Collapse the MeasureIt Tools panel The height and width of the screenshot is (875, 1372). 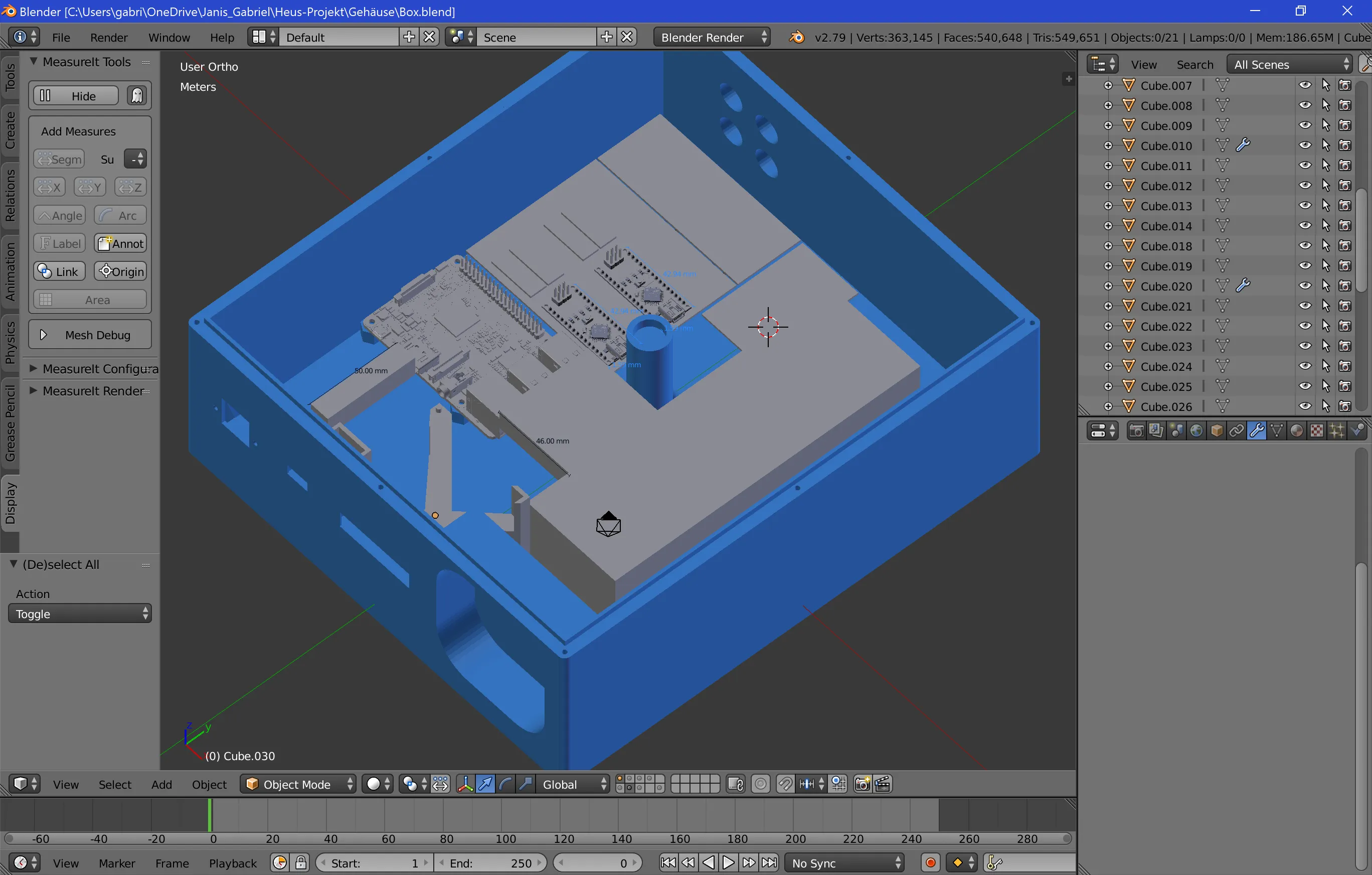pyautogui.click(x=33, y=62)
